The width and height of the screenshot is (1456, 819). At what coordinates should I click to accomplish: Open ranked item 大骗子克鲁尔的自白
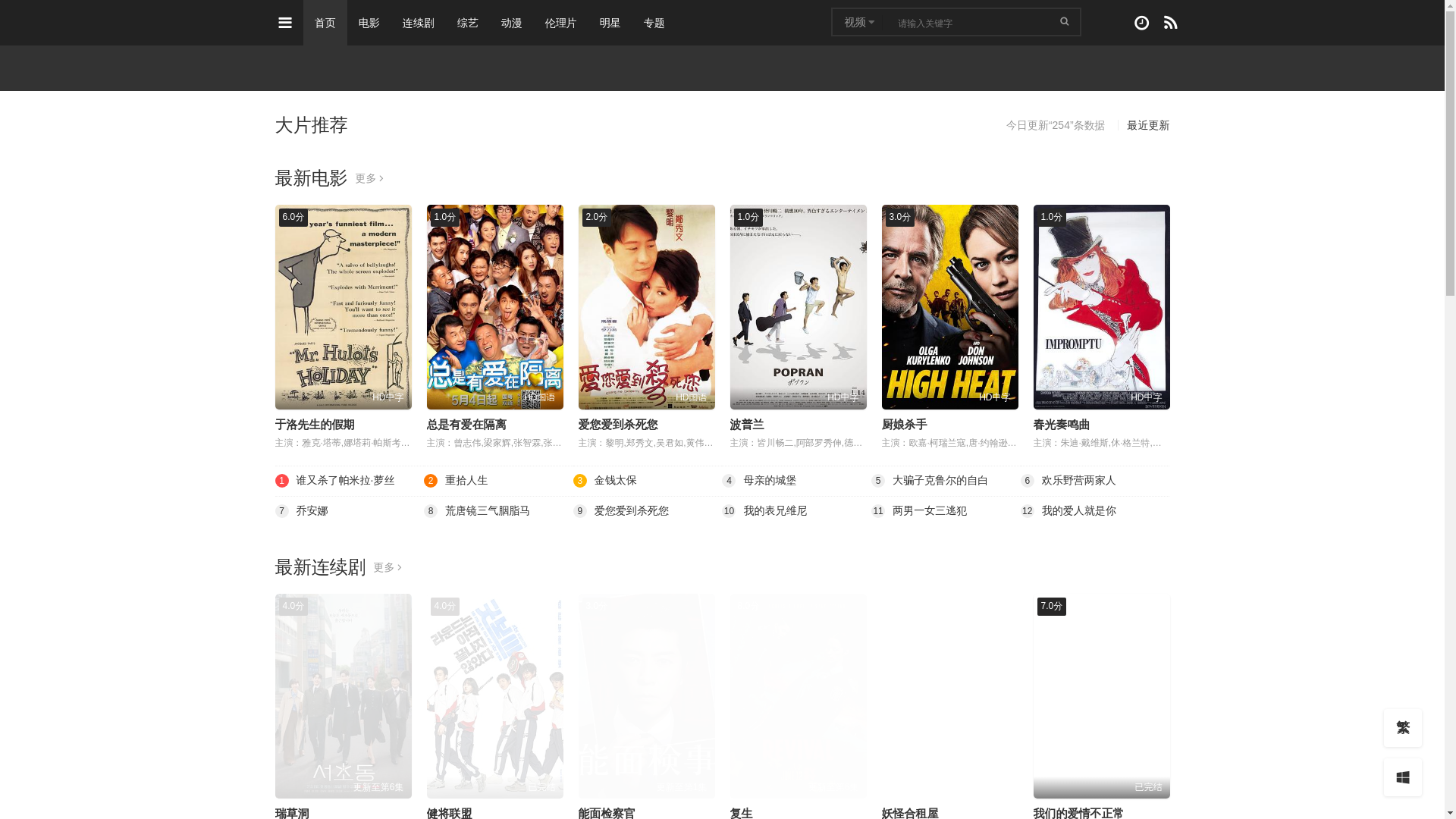tap(940, 481)
